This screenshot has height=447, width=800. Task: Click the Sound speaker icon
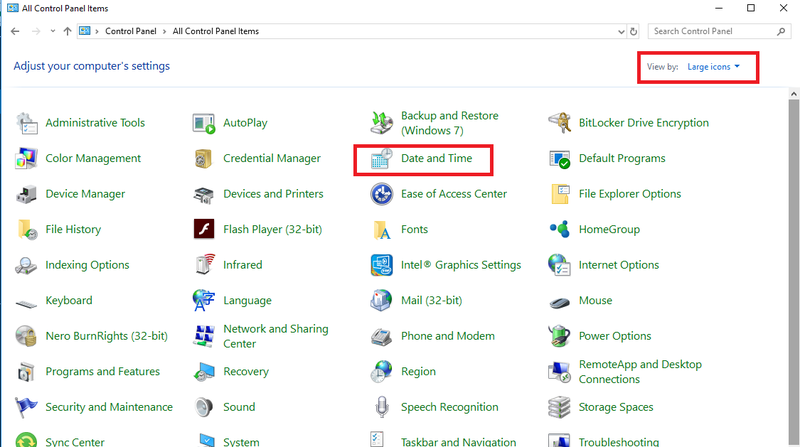[204, 407]
